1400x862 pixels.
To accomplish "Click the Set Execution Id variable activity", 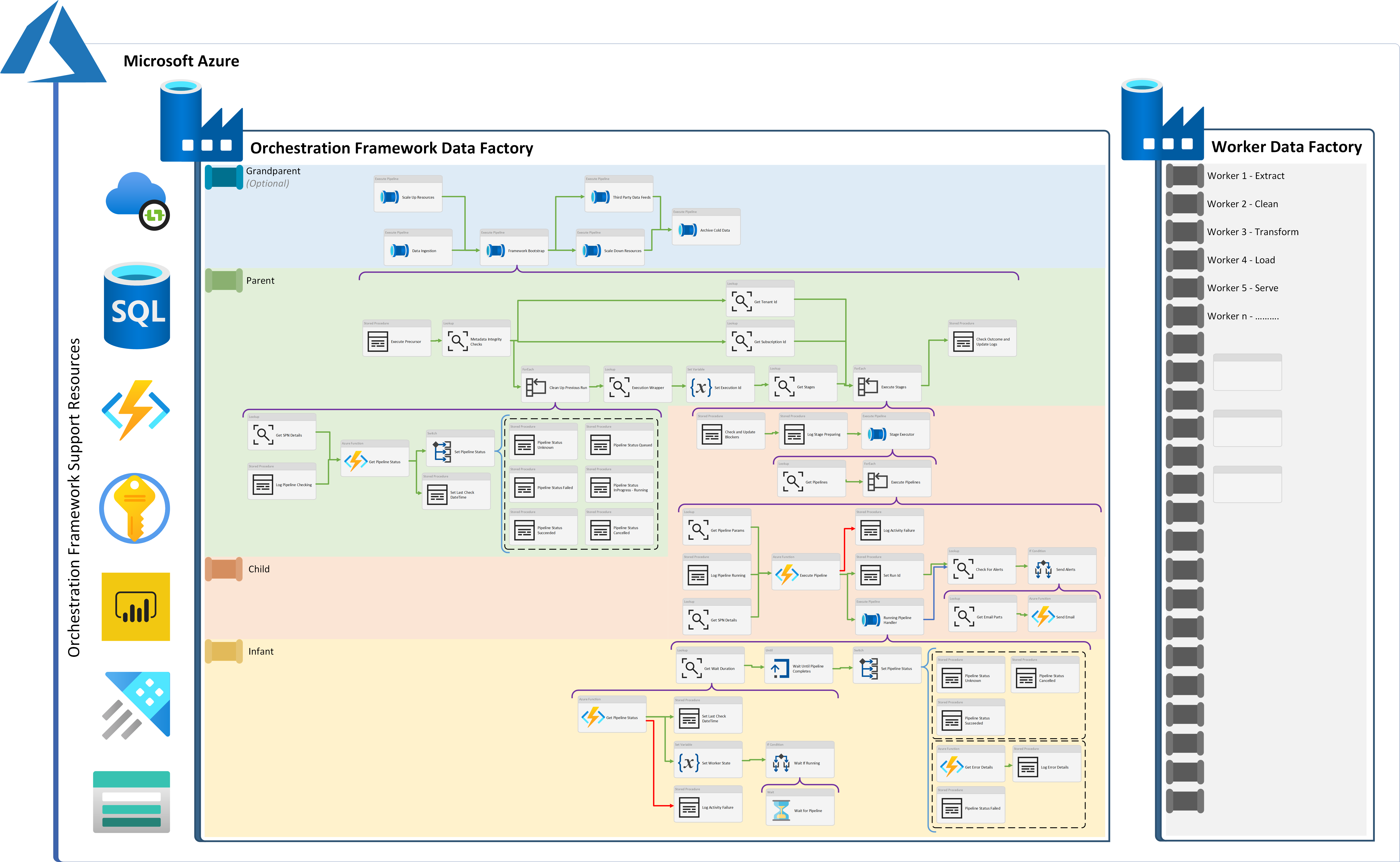I will [720, 384].
